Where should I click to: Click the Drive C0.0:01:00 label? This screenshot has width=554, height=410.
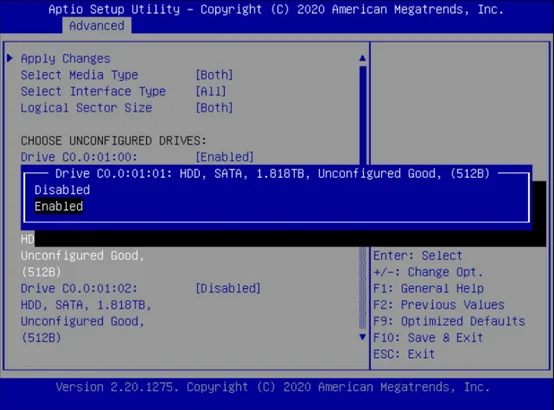click(79, 157)
